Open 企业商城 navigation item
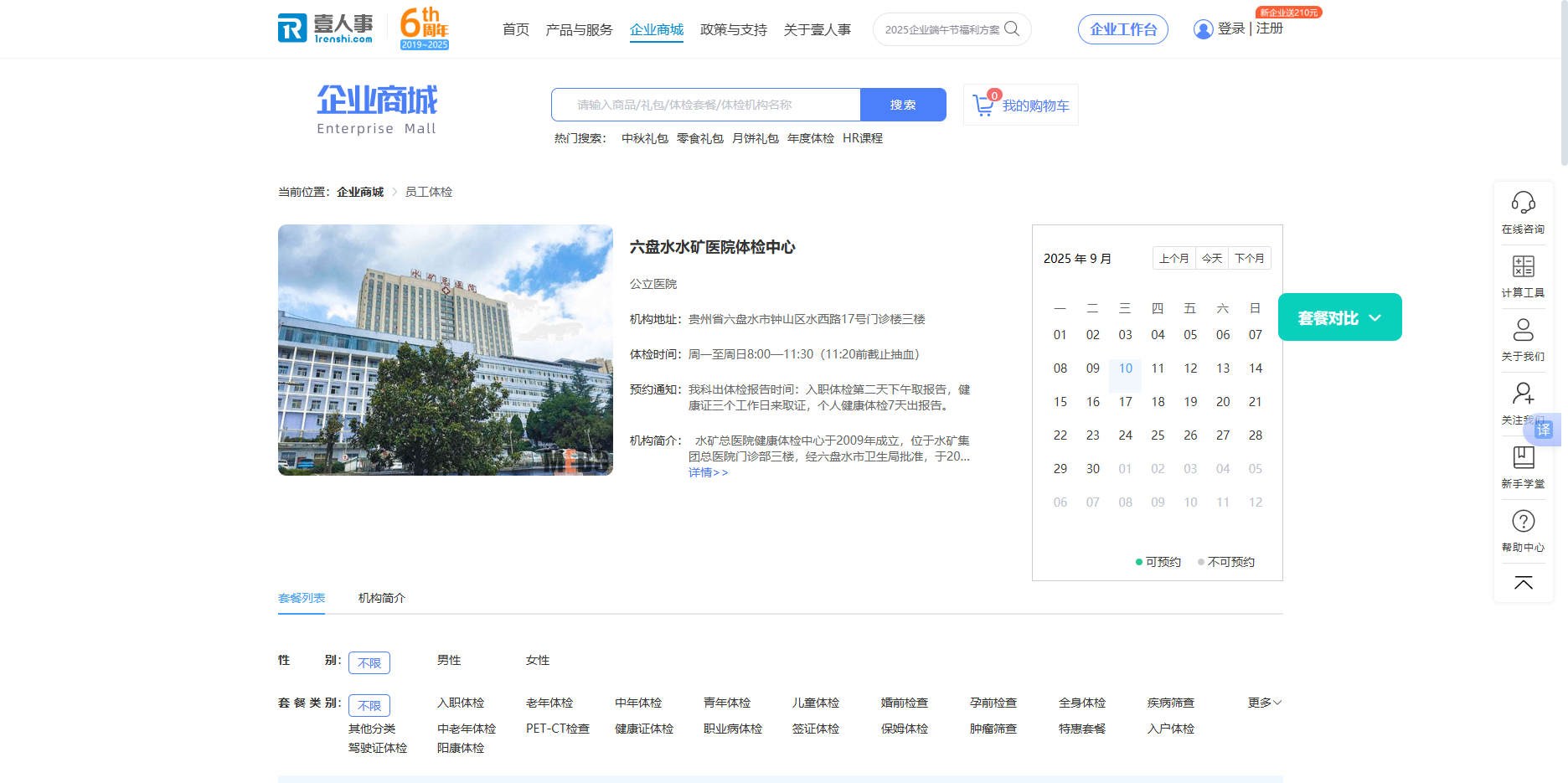1568x783 pixels. point(657,30)
